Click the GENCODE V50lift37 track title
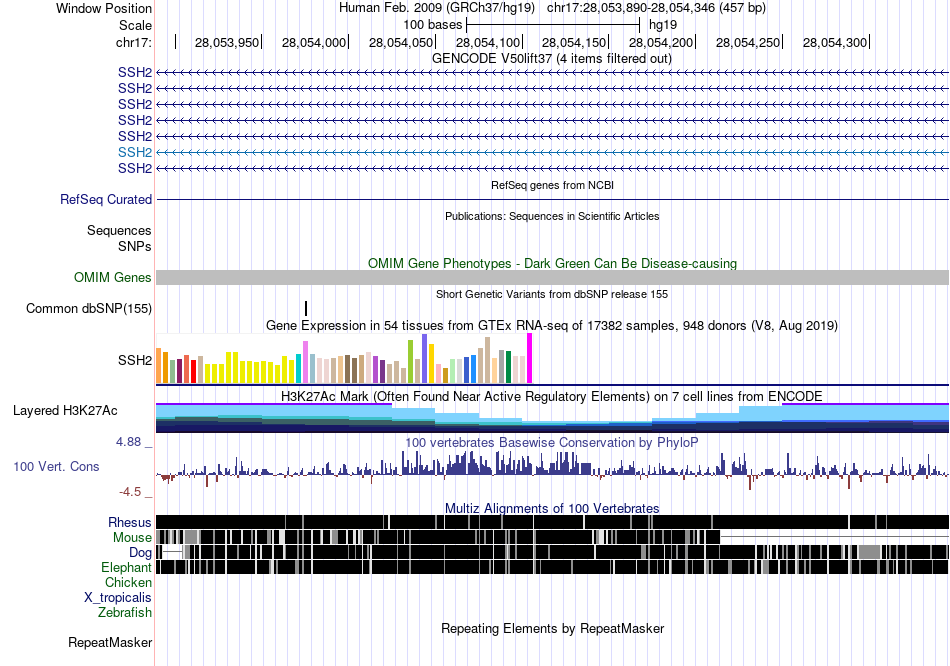This screenshot has height=666, width=950. click(x=551, y=59)
